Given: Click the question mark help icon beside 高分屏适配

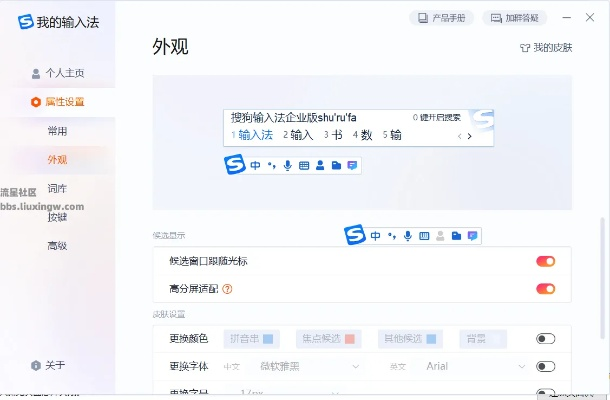Looking at the screenshot, I should [x=227, y=289].
